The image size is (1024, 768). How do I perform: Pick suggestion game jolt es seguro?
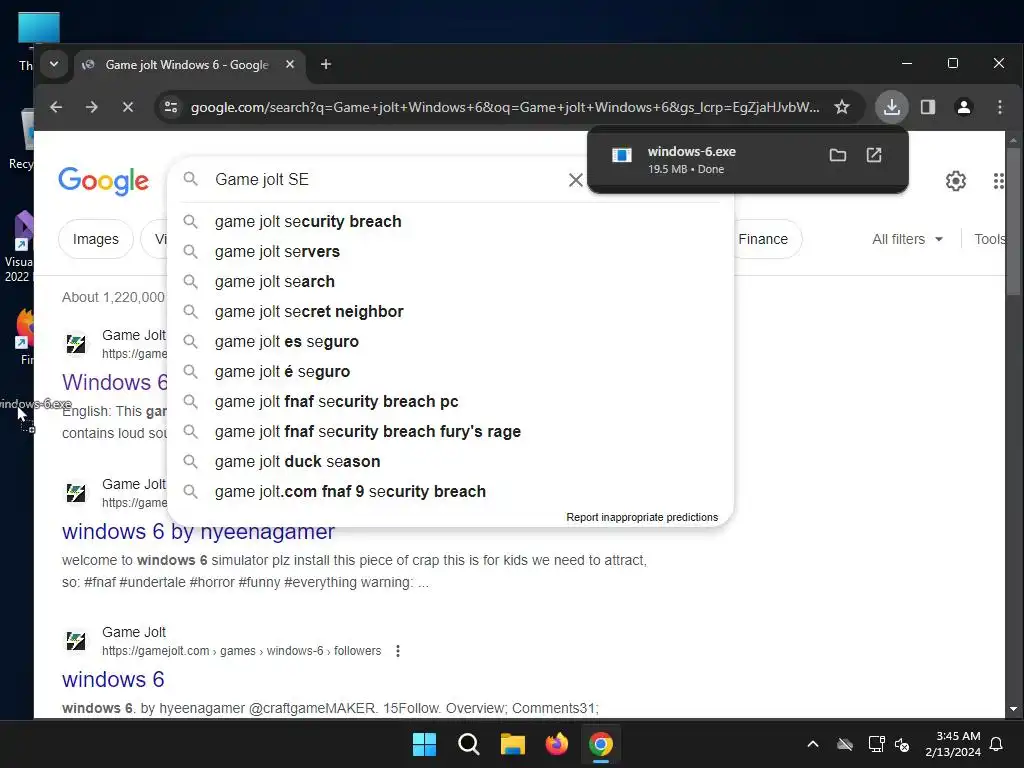(x=451, y=342)
